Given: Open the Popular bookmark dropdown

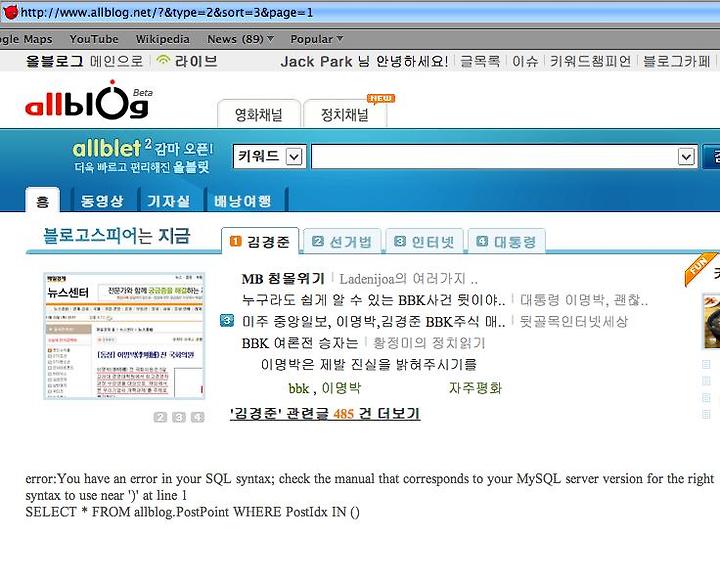Looking at the screenshot, I should click(x=316, y=39).
